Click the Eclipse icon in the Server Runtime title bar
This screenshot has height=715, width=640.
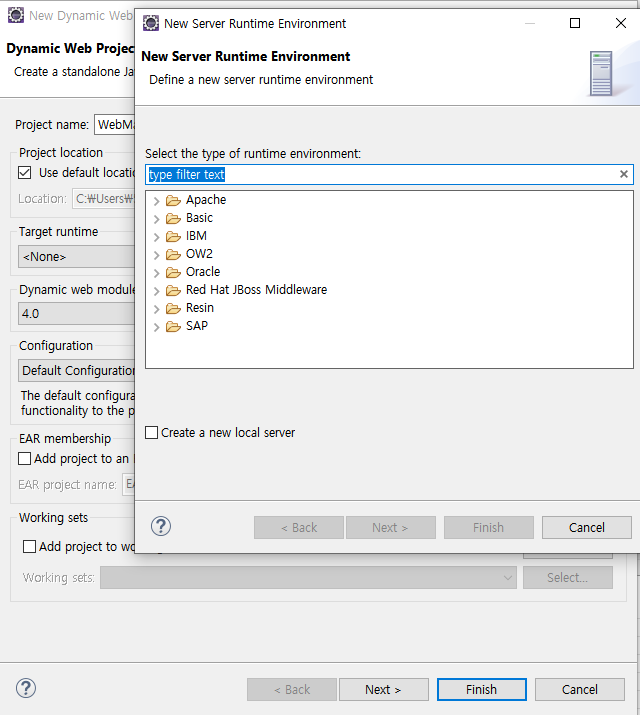coord(151,23)
